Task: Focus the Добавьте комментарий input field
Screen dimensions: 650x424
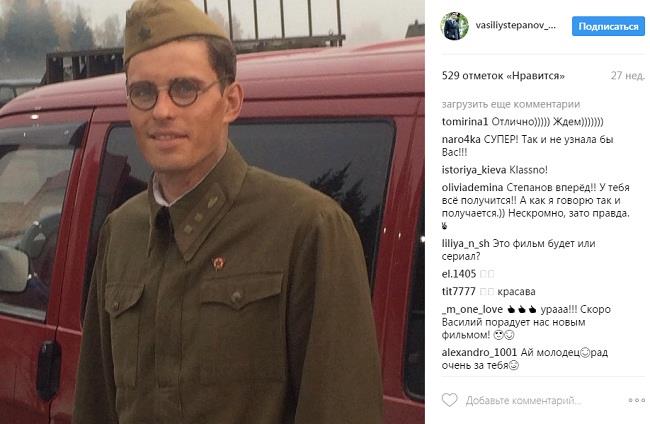Action: [523, 401]
